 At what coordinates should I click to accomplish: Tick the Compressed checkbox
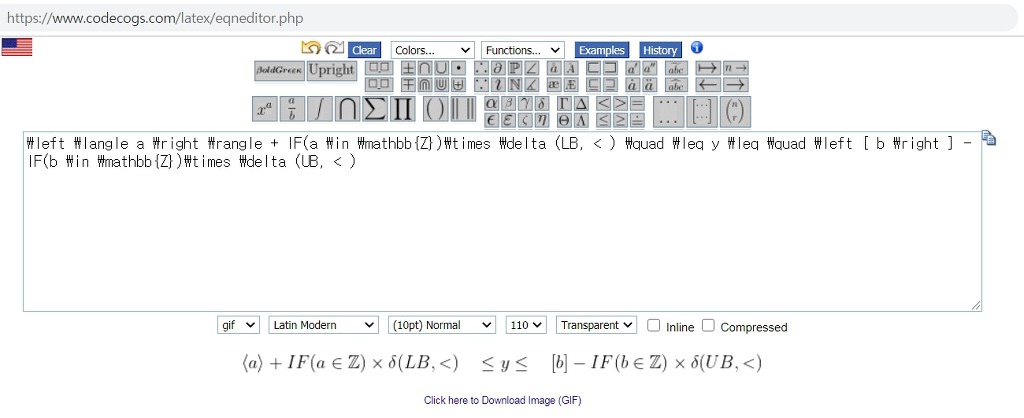[709, 325]
